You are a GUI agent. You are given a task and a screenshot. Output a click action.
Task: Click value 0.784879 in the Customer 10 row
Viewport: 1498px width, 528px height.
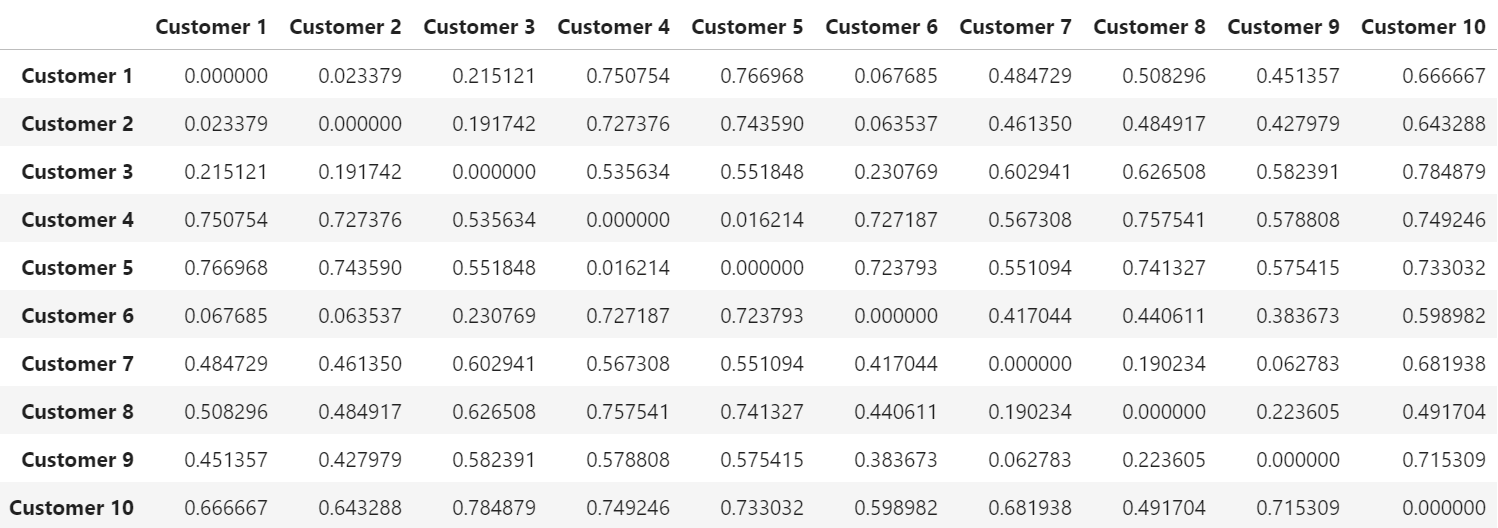pyautogui.click(x=494, y=508)
